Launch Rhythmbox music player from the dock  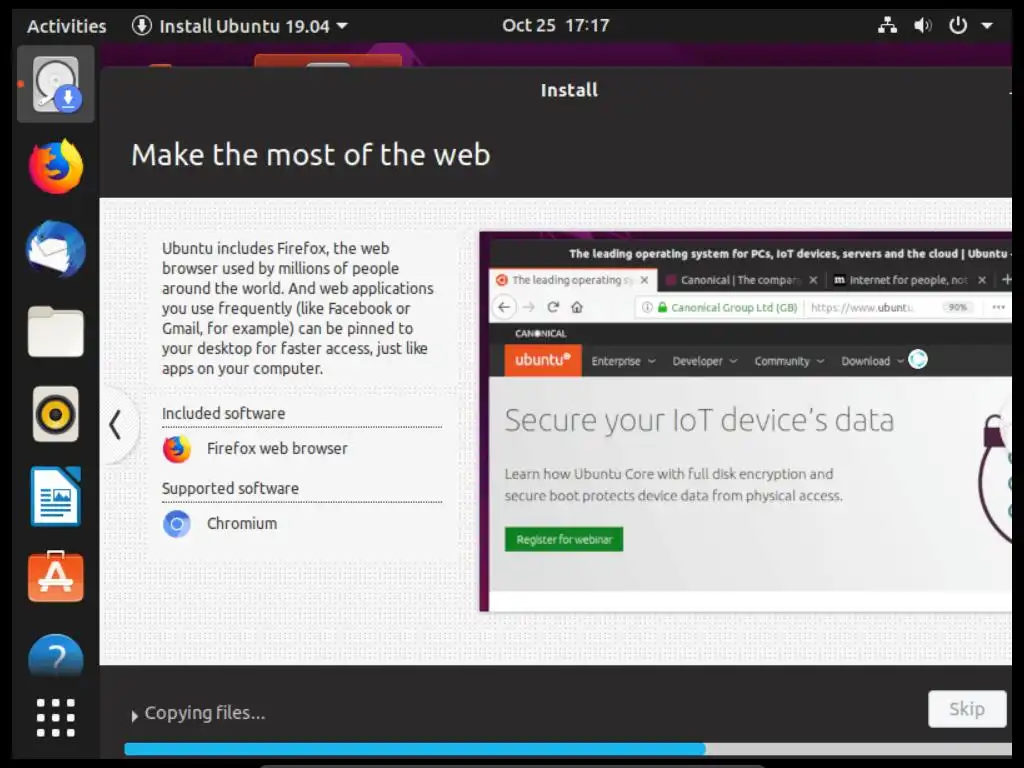[56, 414]
